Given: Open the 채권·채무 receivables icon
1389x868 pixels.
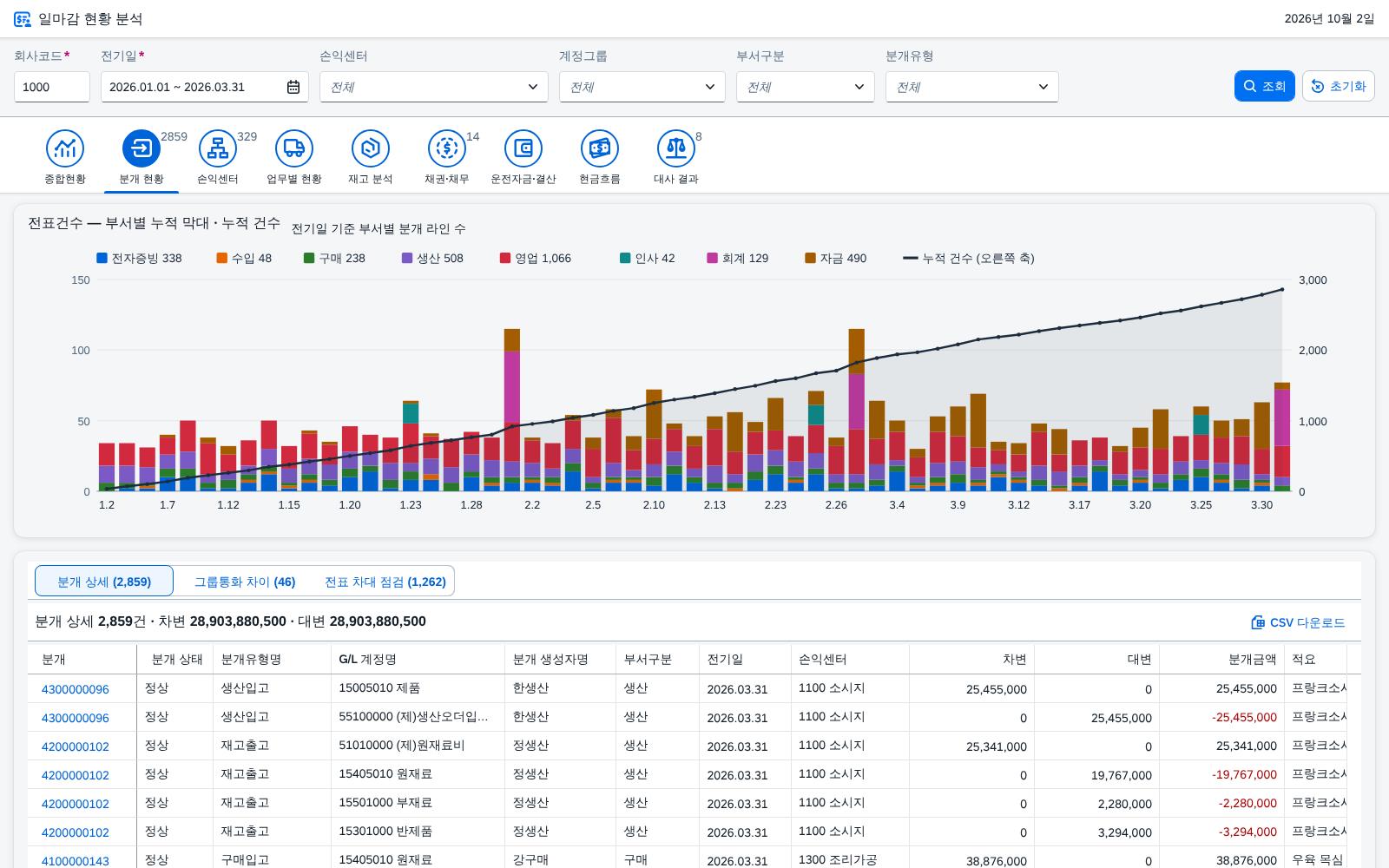Looking at the screenshot, I should 447,148.
